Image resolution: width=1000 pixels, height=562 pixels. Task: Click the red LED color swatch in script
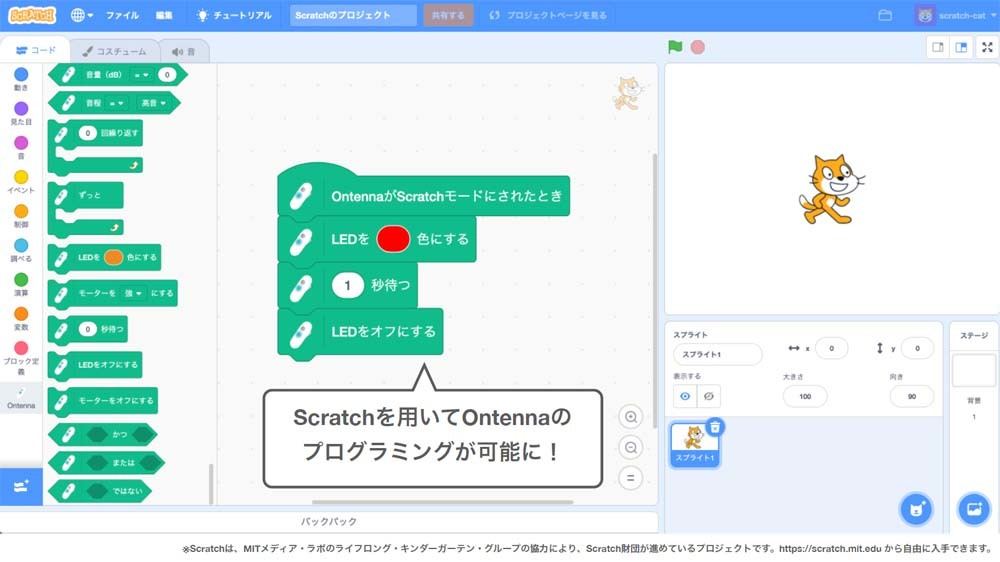click(393, 239)
